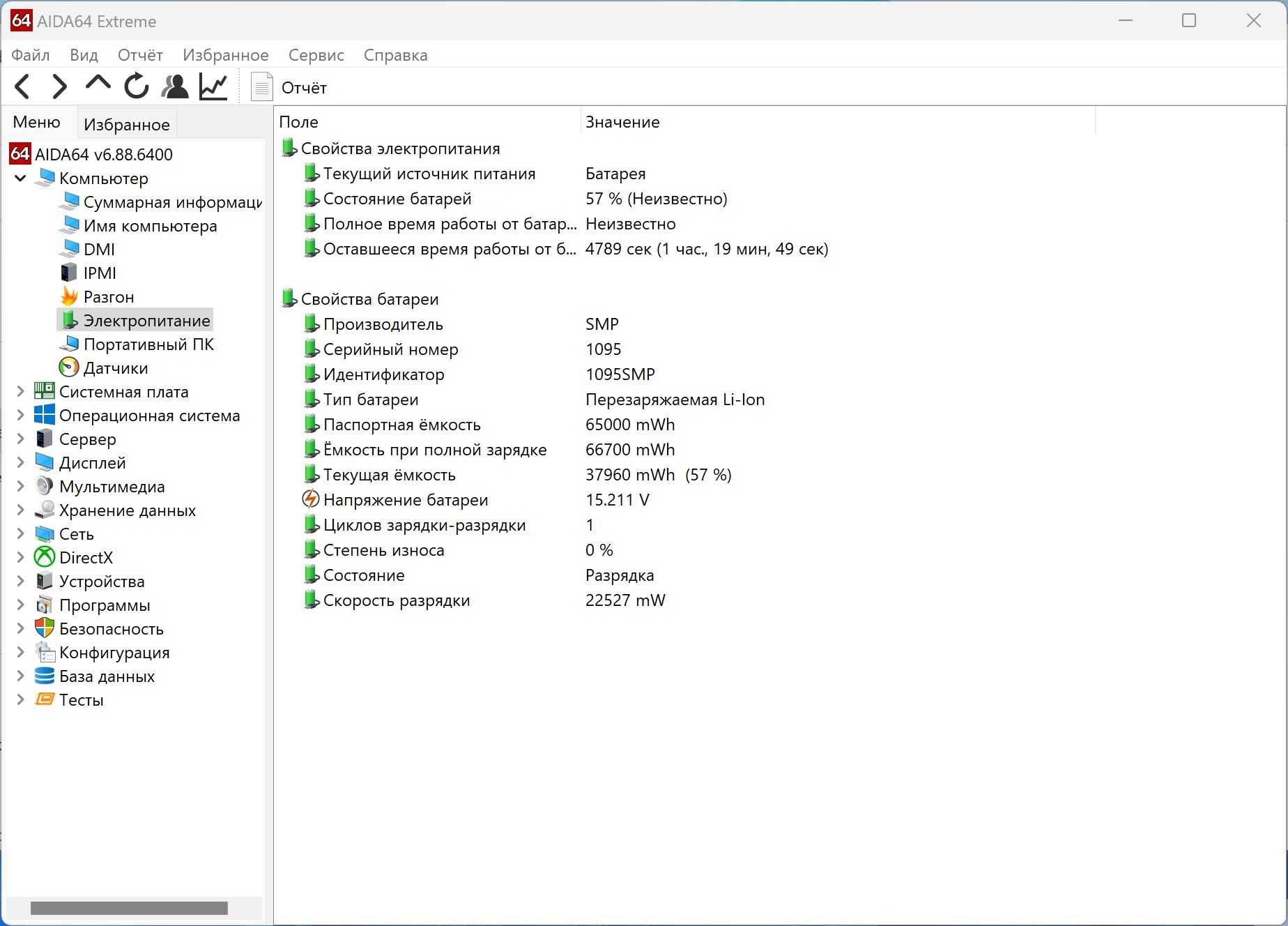Open the Избранное menu in the menu bar
Viewport: 1288px width, 926px height.
(226, 55)
